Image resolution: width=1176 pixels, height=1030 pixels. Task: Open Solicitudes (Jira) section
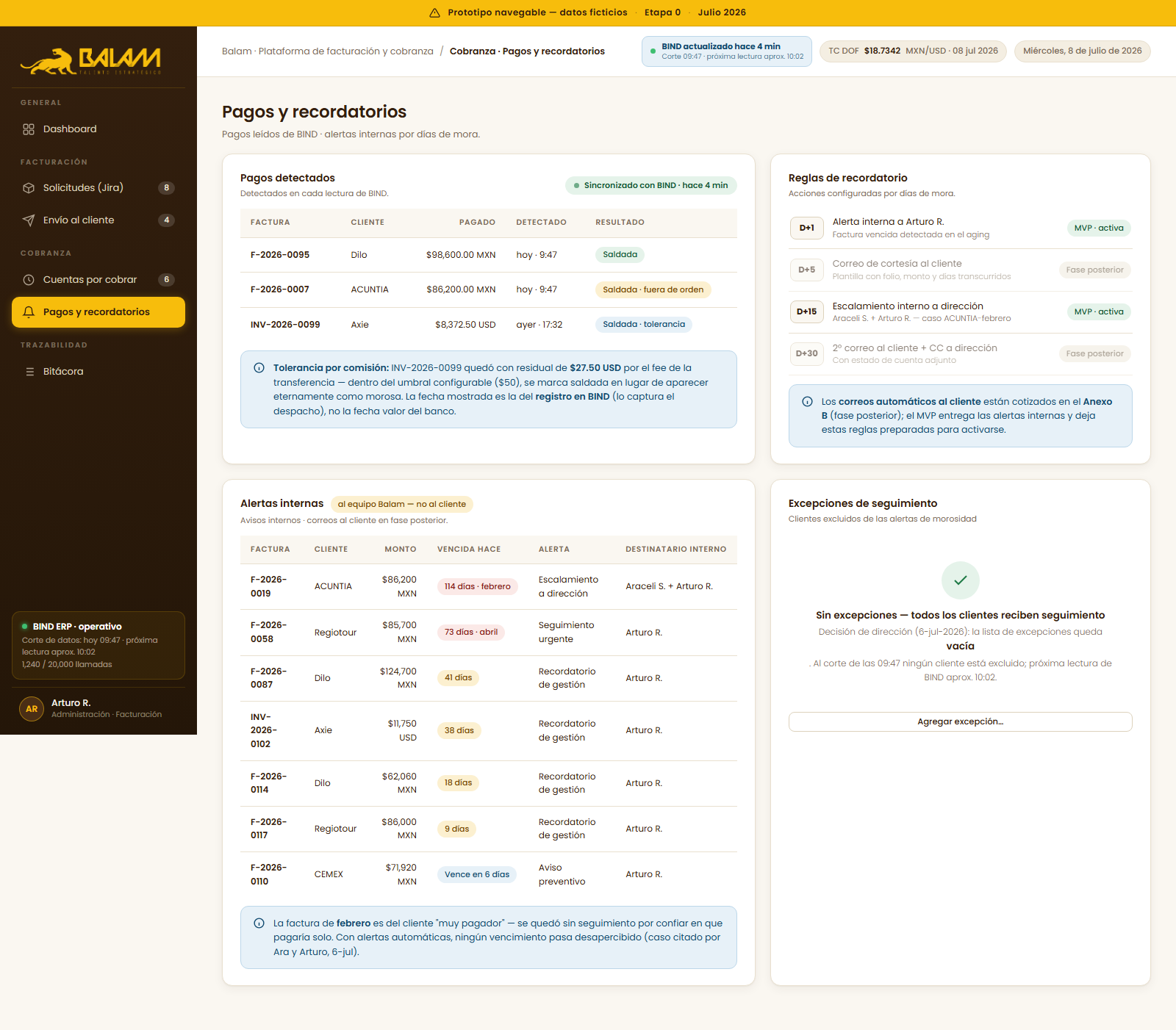coord(98,188)
